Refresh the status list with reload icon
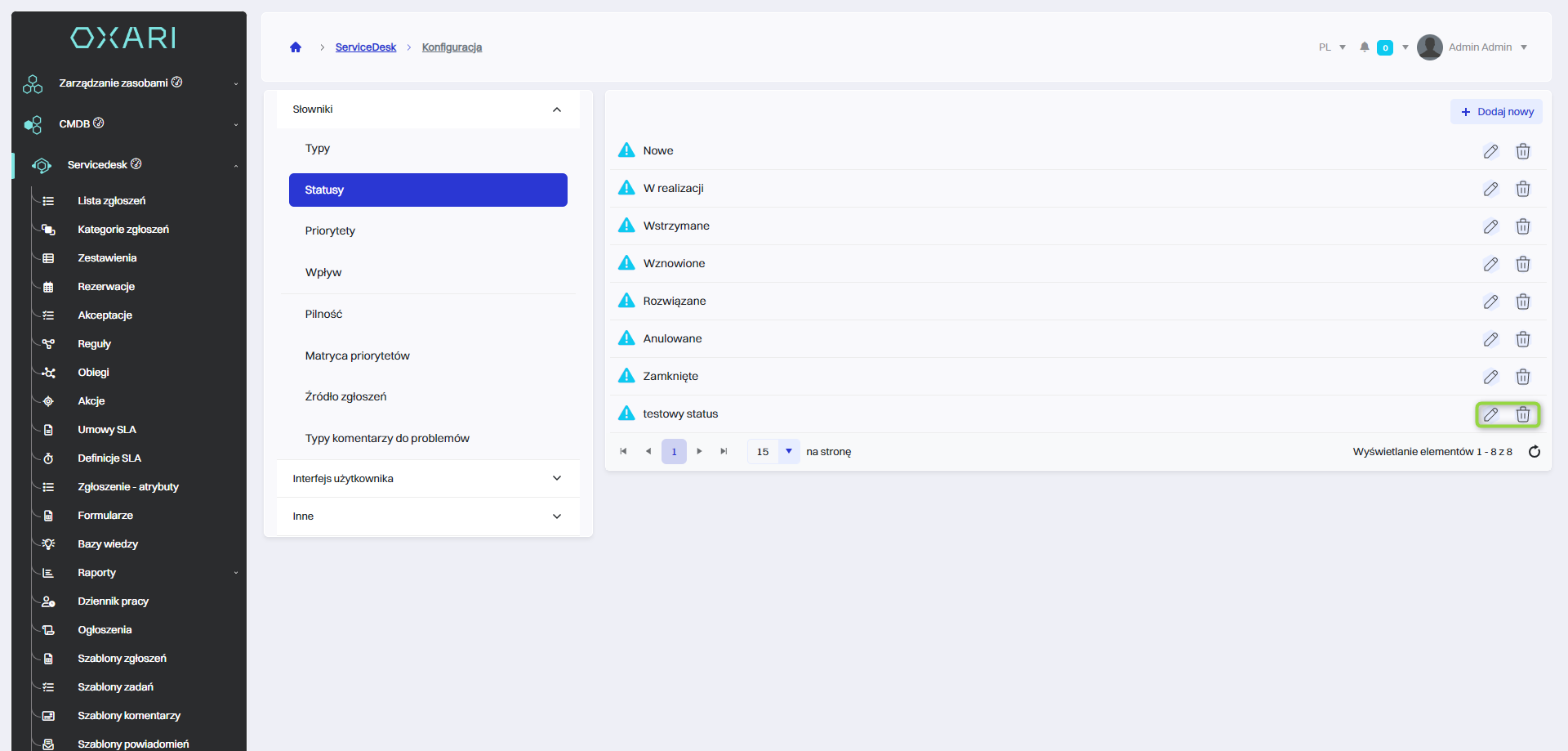This screenshot has width=1568, height=751. (1534, 452)
